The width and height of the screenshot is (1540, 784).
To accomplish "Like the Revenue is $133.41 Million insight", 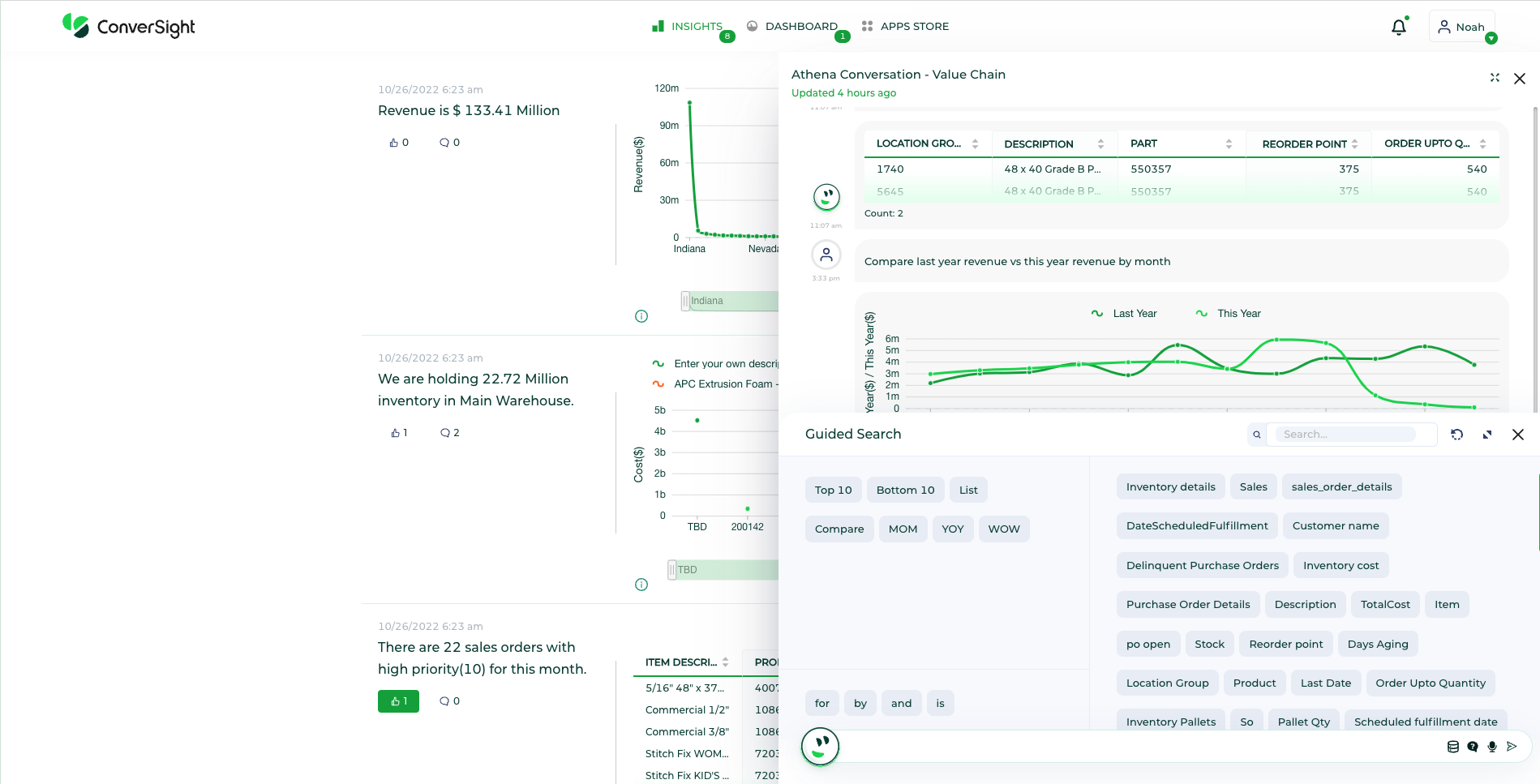I will click(x=398, y=143).
